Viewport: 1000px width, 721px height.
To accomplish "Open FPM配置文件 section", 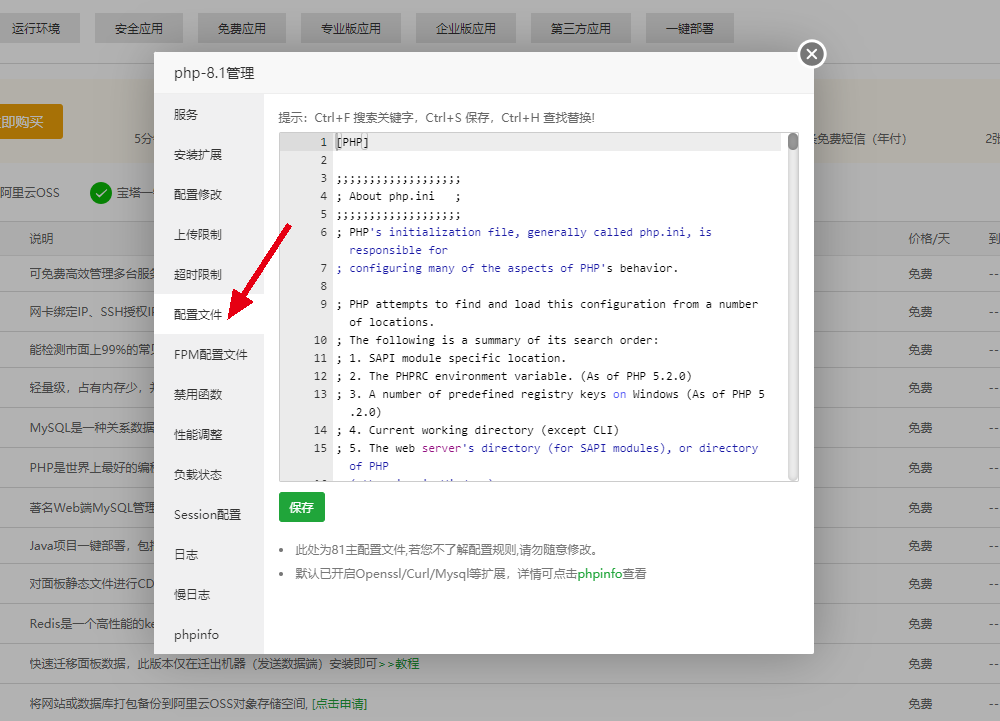I will [210, 355].
